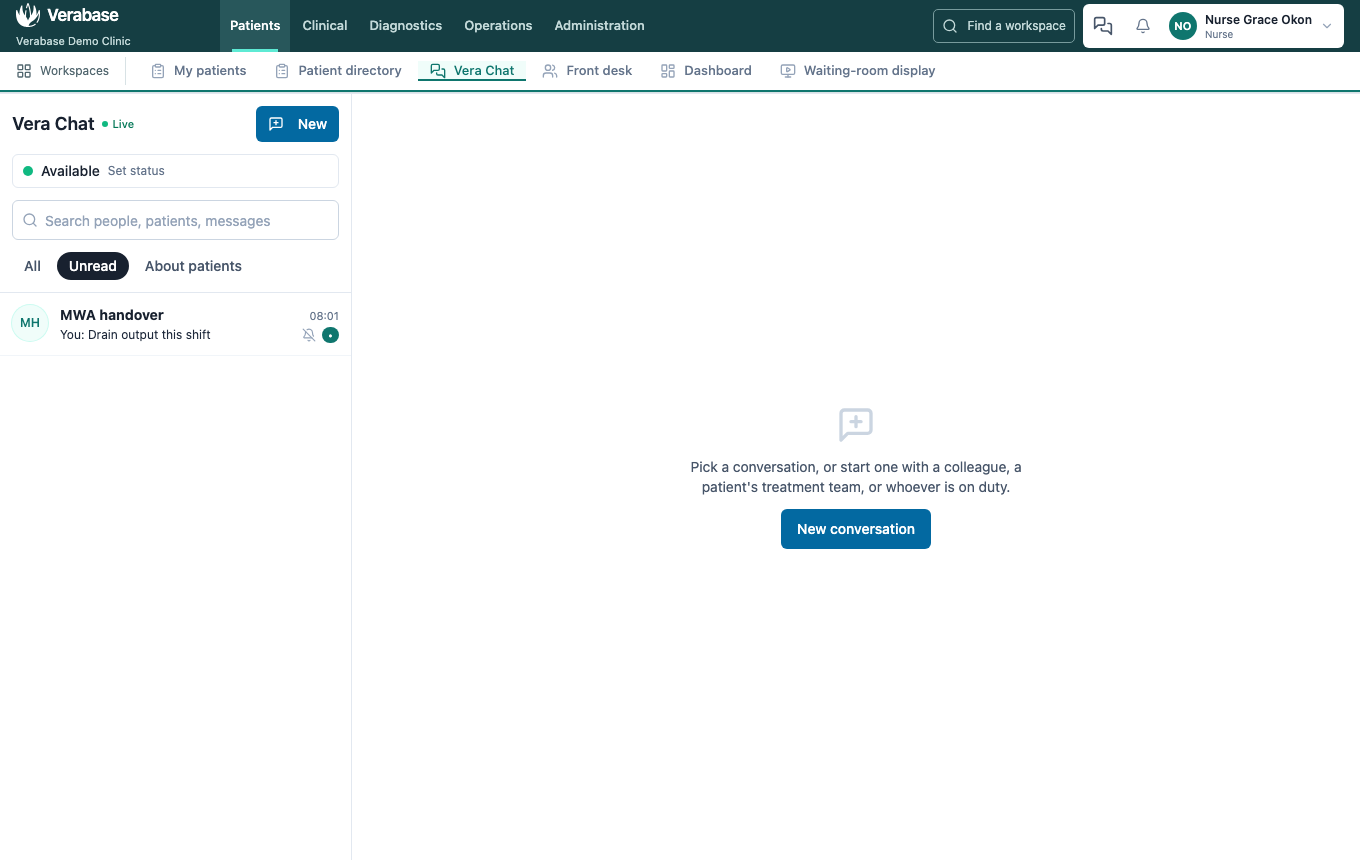Screen dimensions: 1360x860
Task: Show All conversations filter
Action: point(33,266)
